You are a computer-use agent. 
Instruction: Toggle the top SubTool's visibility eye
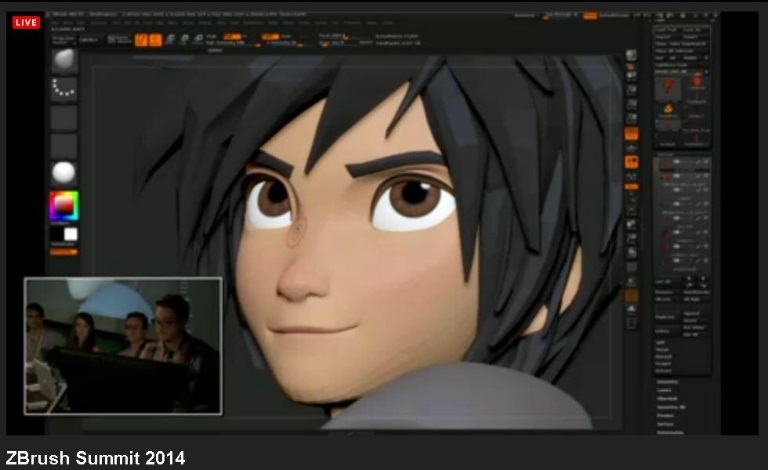click(x=704, y=161)
